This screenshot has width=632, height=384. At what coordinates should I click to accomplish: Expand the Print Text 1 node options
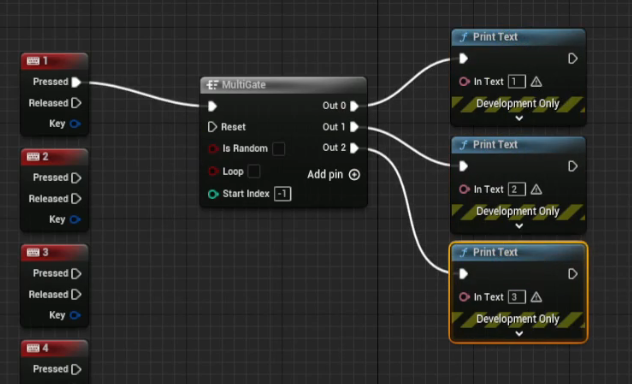(519, 118)
